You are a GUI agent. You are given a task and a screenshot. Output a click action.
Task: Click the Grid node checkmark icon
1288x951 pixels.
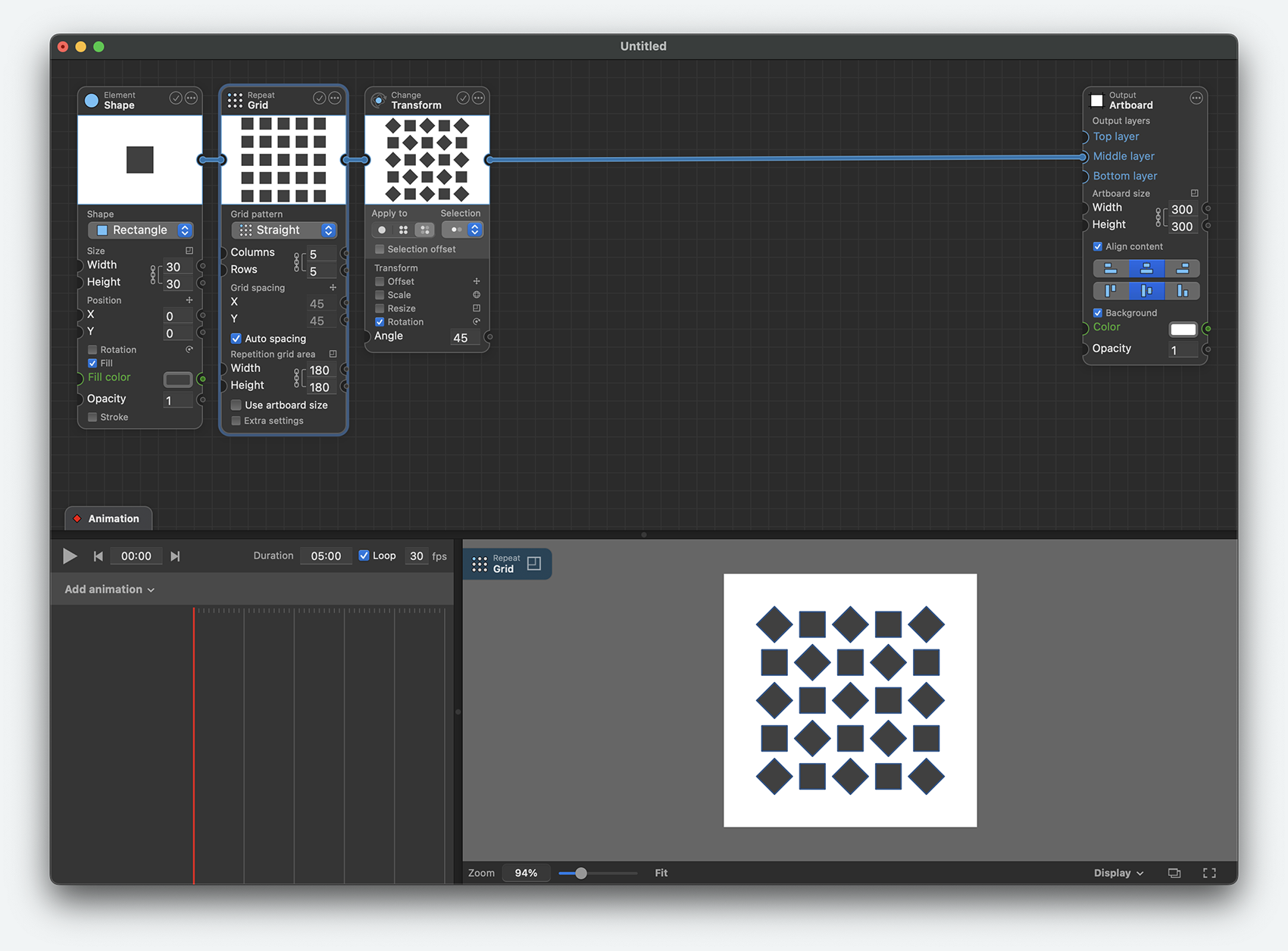[319, 99]
